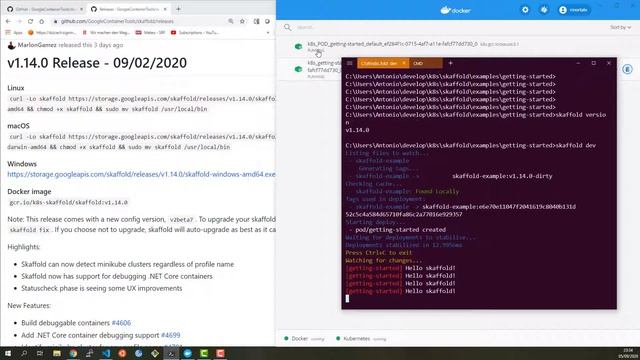This screenshot has width=640, height=360.
Task: Open Chrome from the taskbar
Action: tap(73, 353)
